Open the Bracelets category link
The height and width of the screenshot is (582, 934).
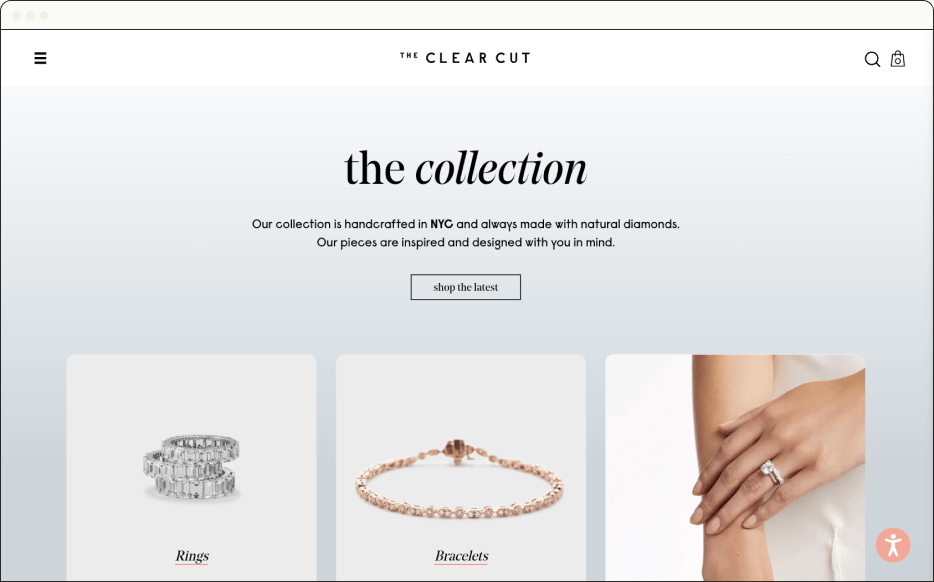pos(462,556)
